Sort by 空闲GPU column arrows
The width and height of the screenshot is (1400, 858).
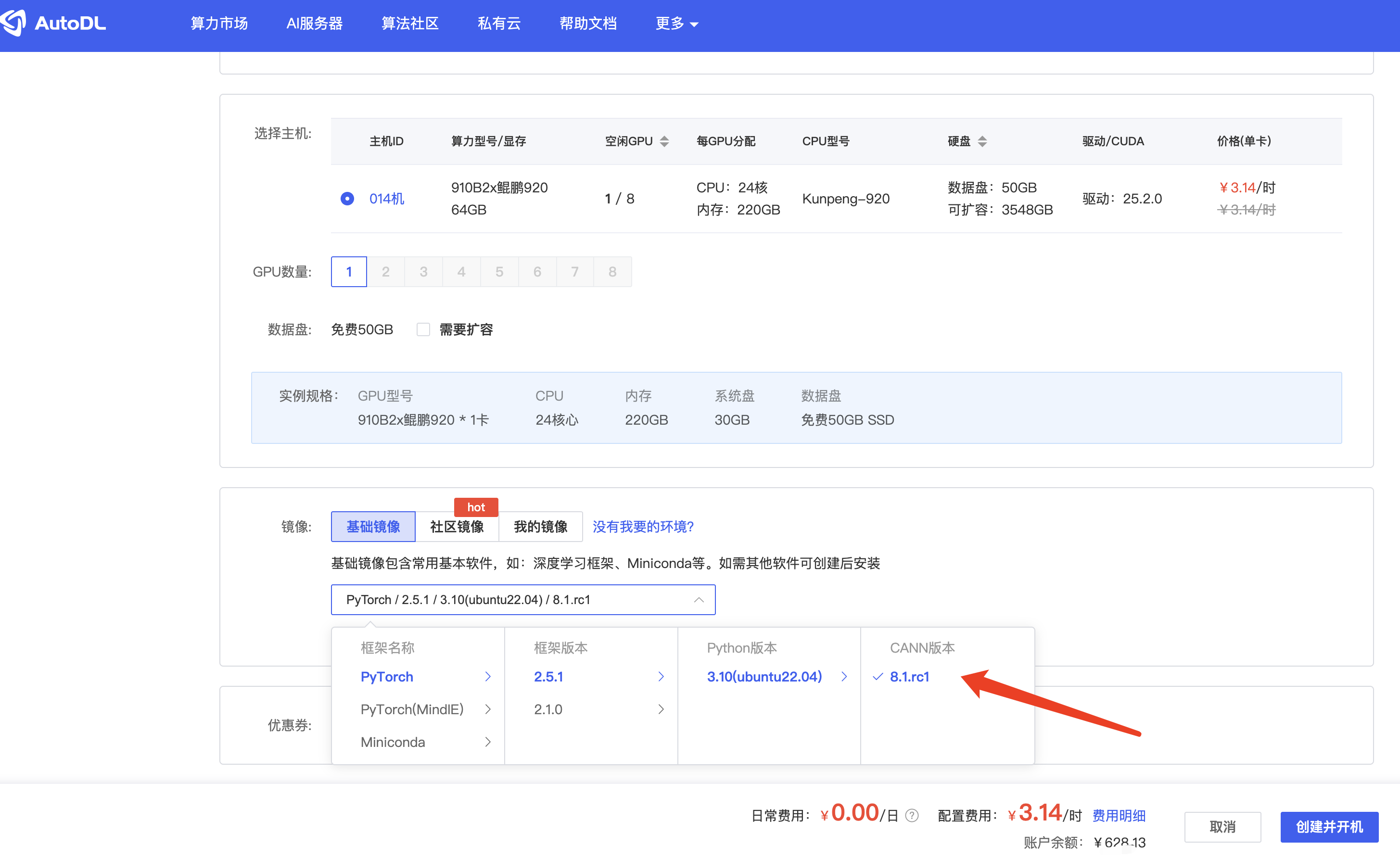click(663, 141)
